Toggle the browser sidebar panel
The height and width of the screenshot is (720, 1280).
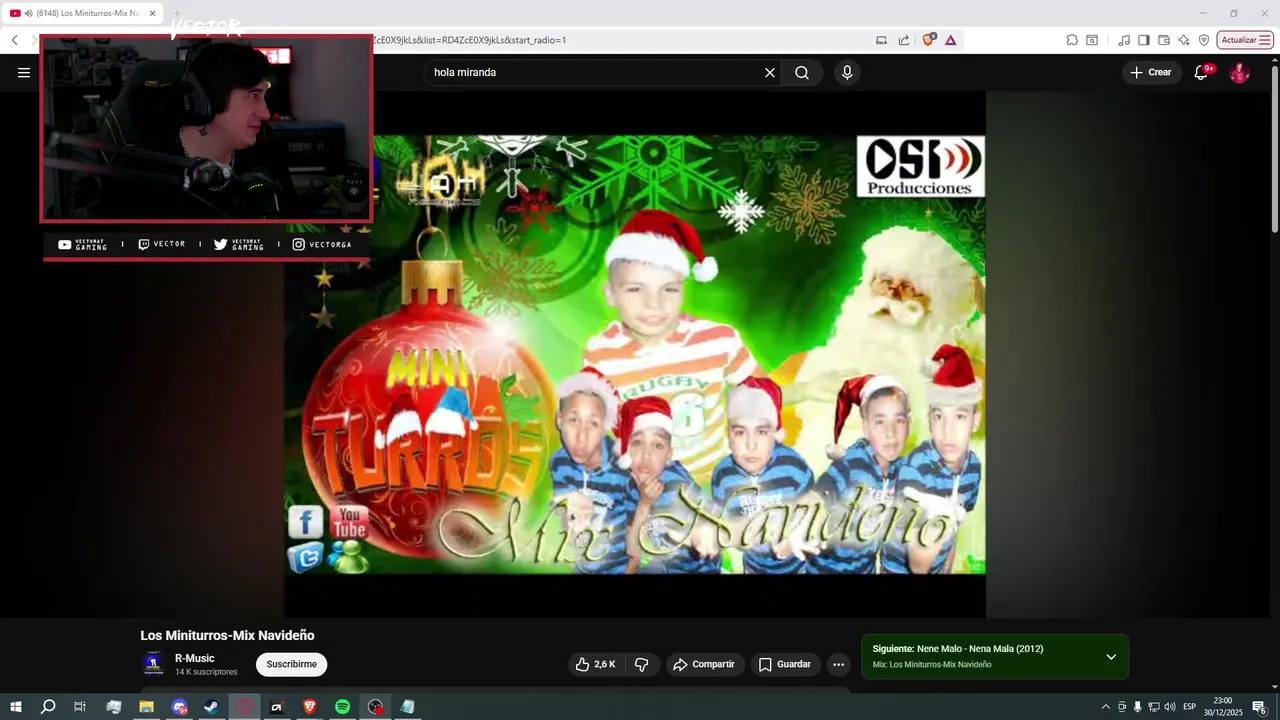click(x=1144, y=40)
